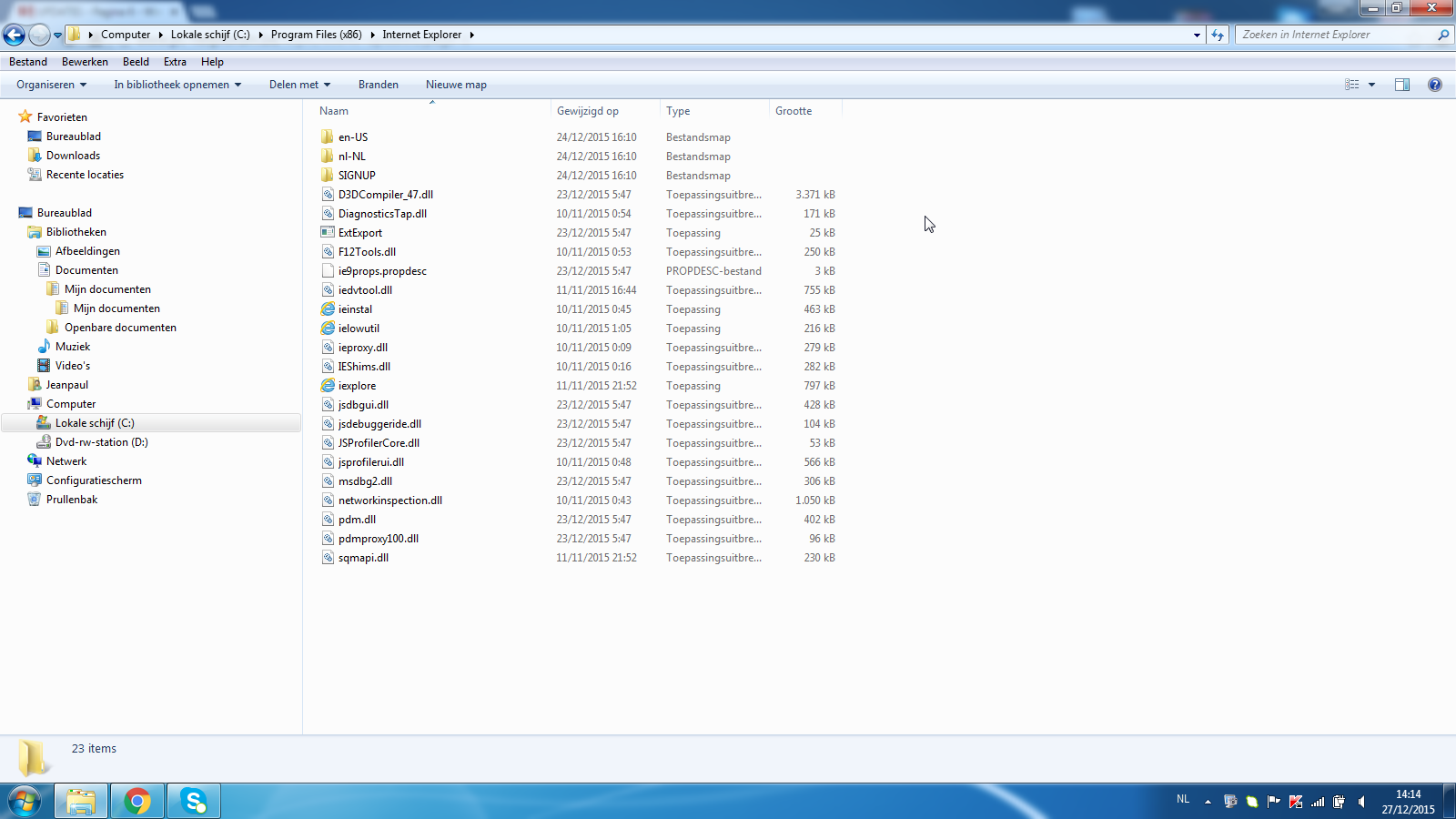1456x819 pixels.
Task: Click the Video's library icon
Action: [44, 366]
